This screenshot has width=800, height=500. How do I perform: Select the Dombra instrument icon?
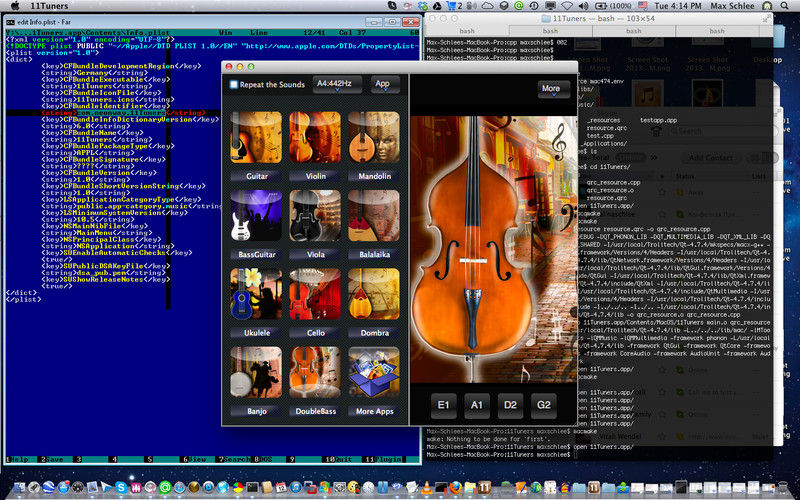[x=374, y=294]
